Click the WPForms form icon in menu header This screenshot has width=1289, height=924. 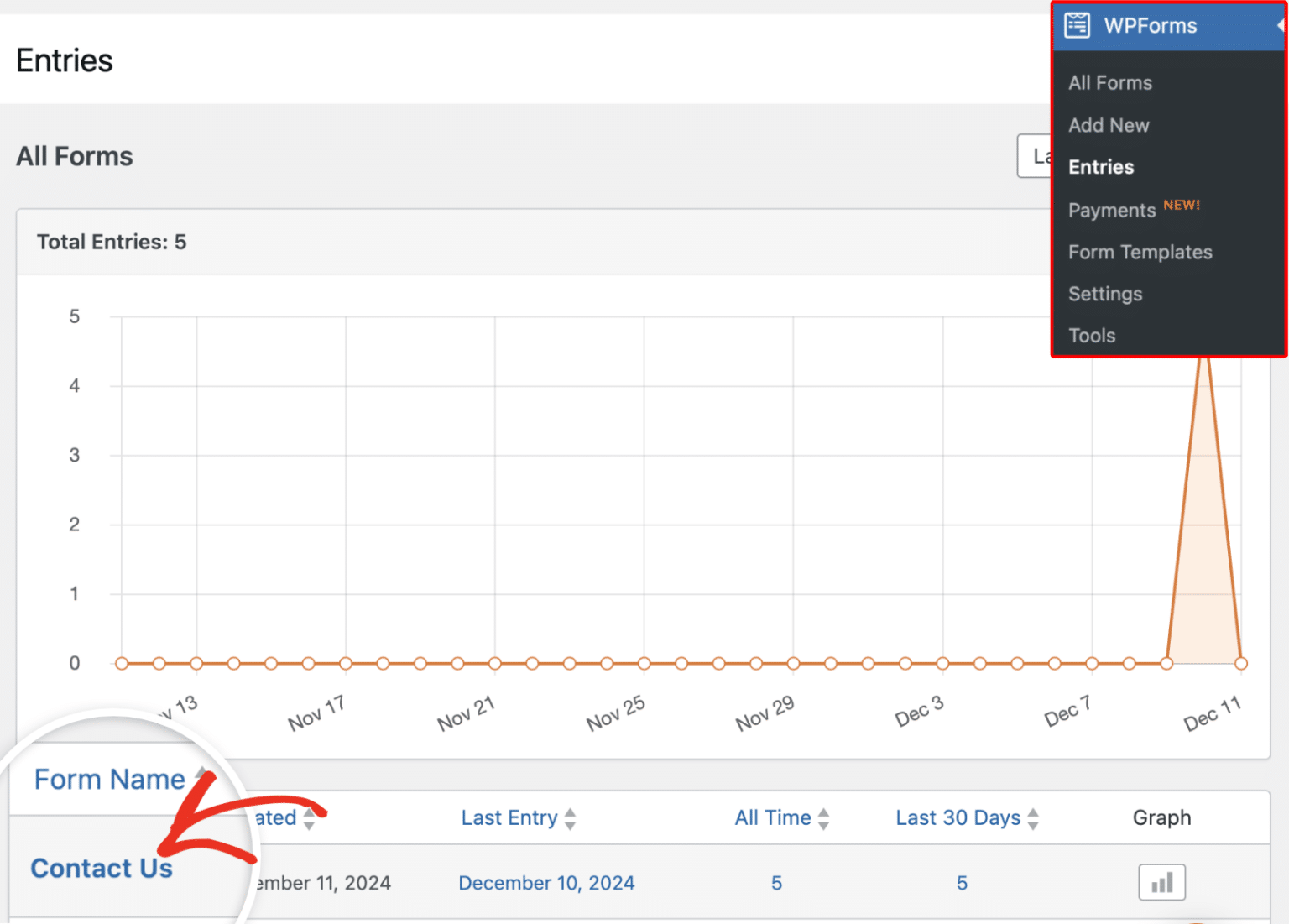tap(1078, 25)
